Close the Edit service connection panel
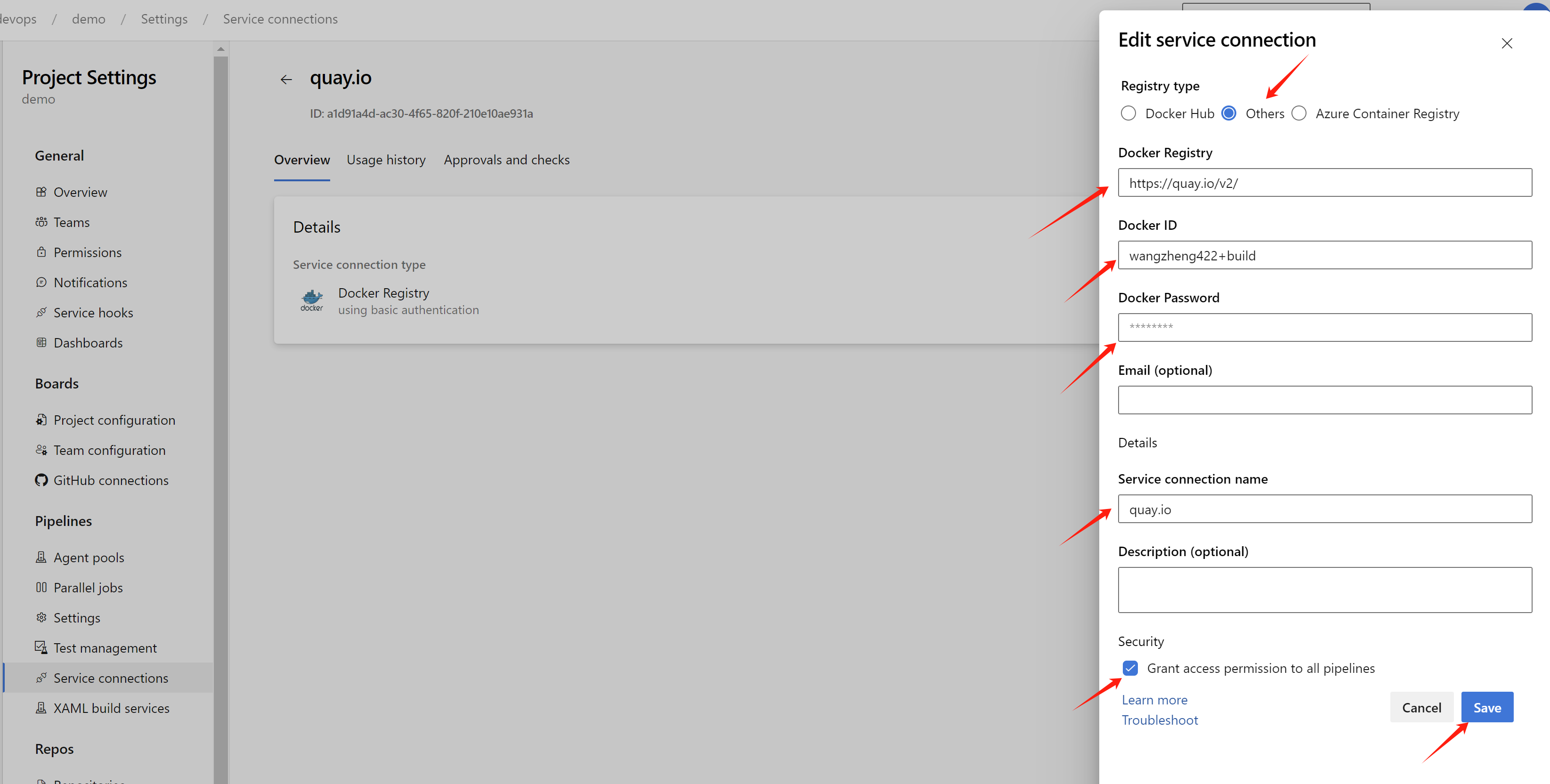 point(1506,43)
